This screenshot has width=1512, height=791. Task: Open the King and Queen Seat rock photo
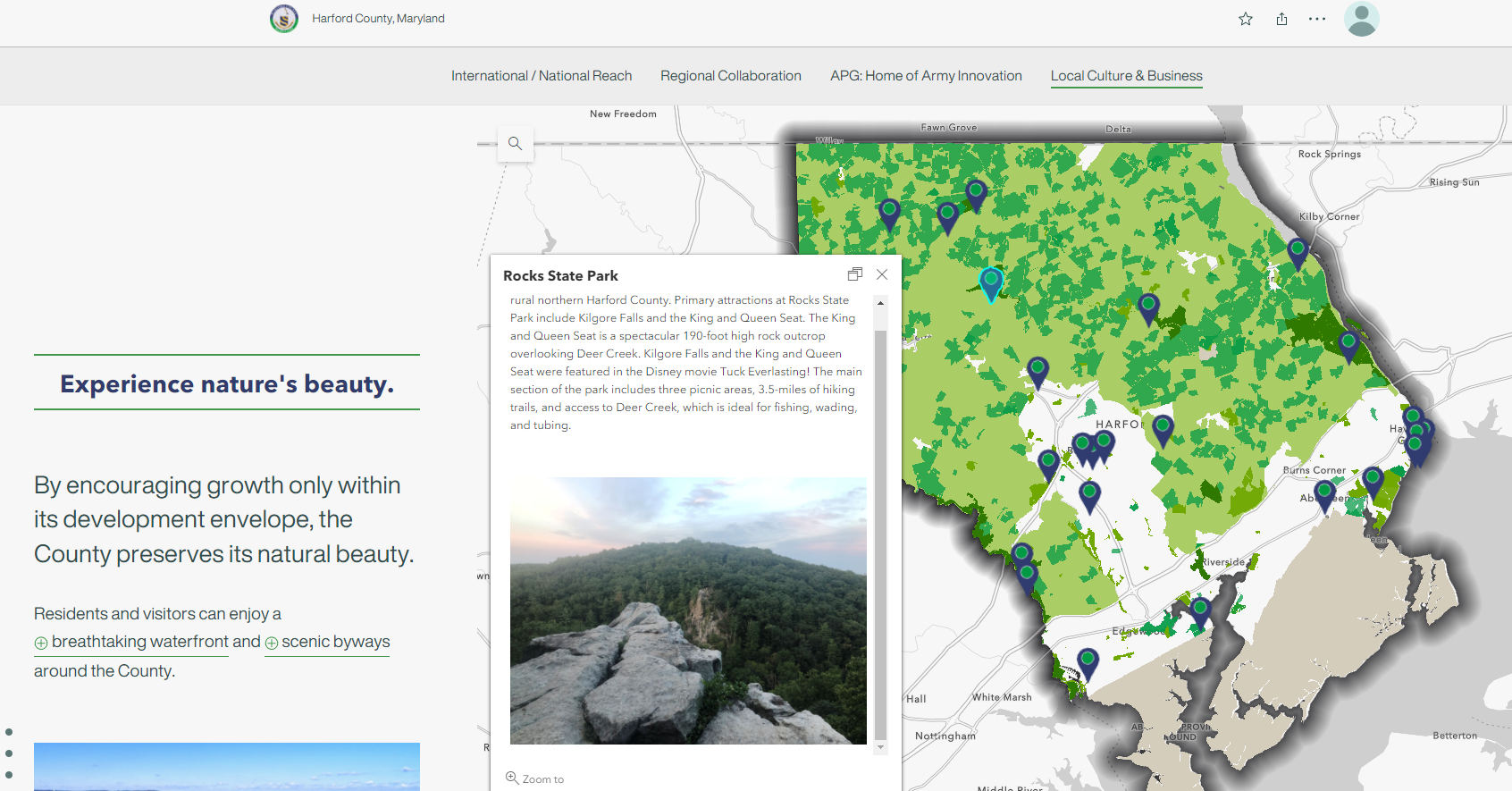(688, 610)
